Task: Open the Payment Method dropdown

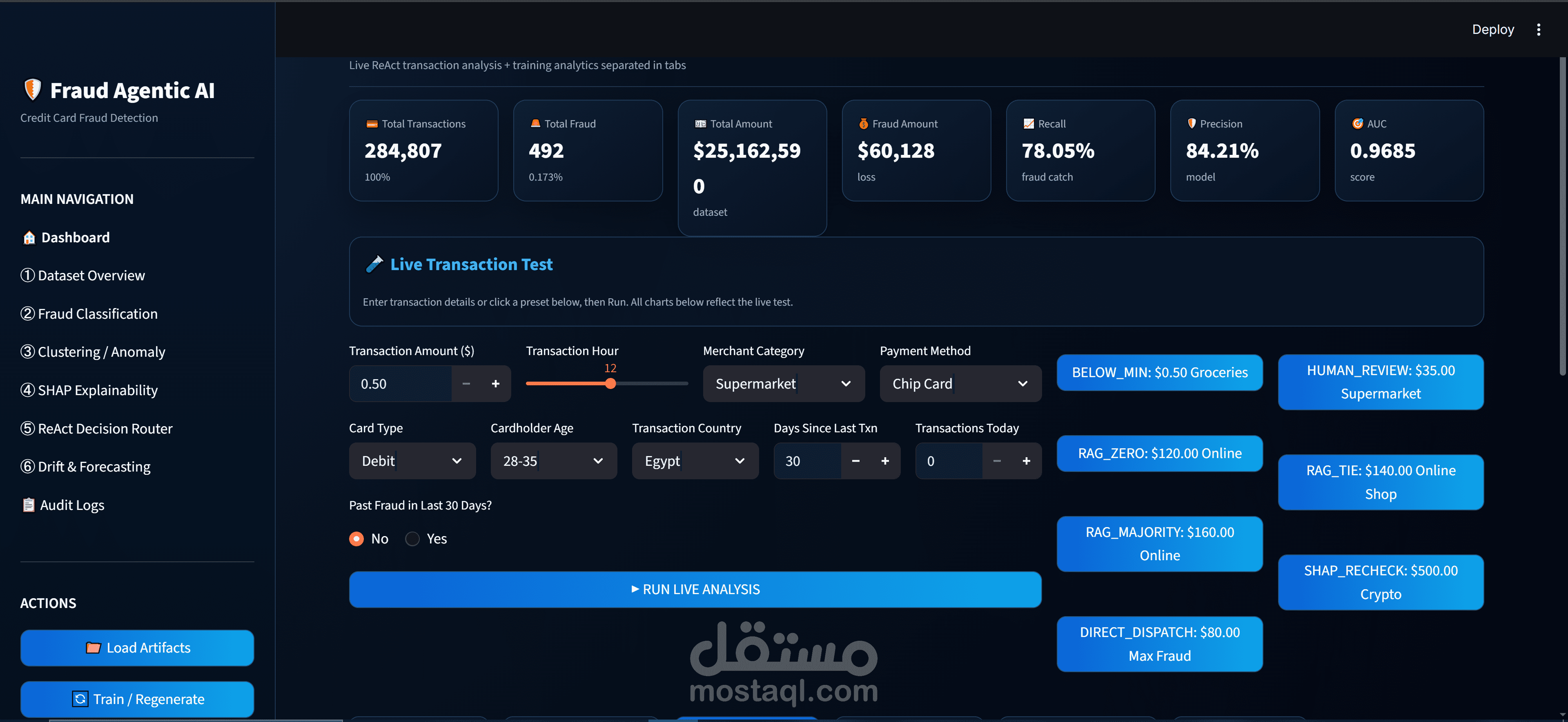Action: coord(960,384)
